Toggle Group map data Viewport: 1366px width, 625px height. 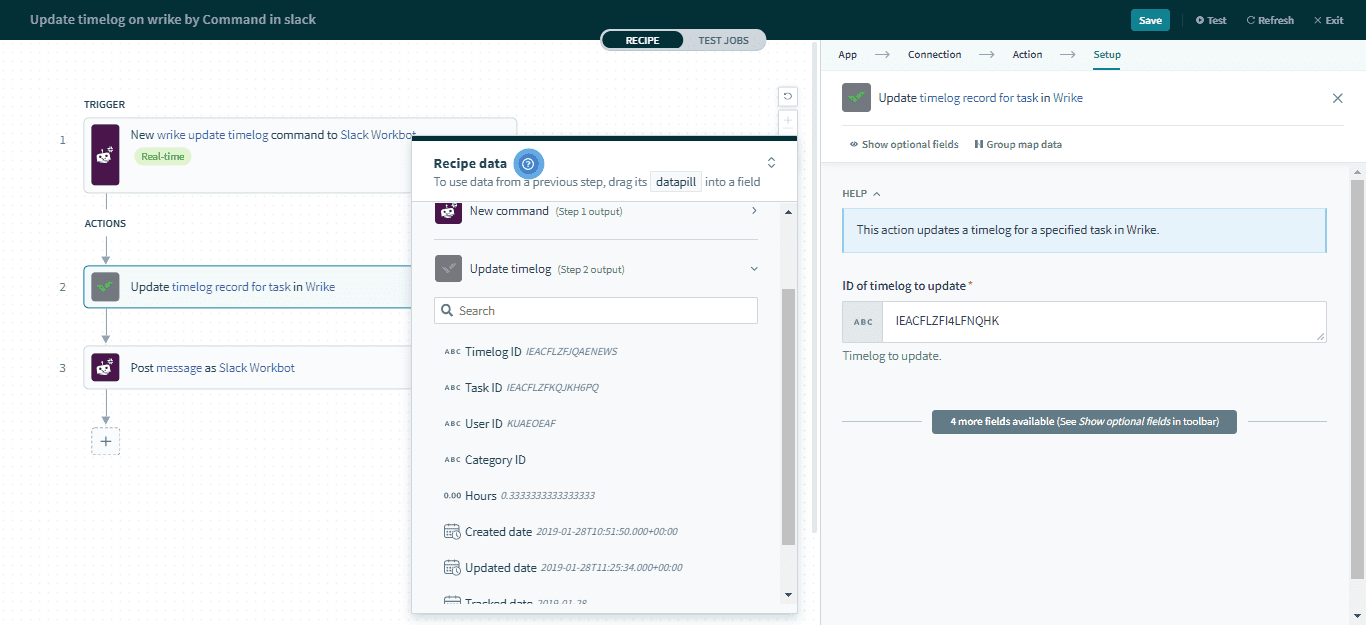click(1018, 145)
